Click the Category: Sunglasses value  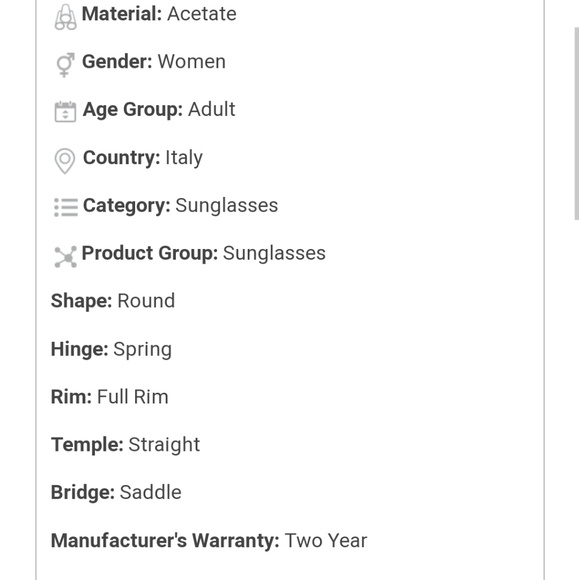click(x=226, y=205)
